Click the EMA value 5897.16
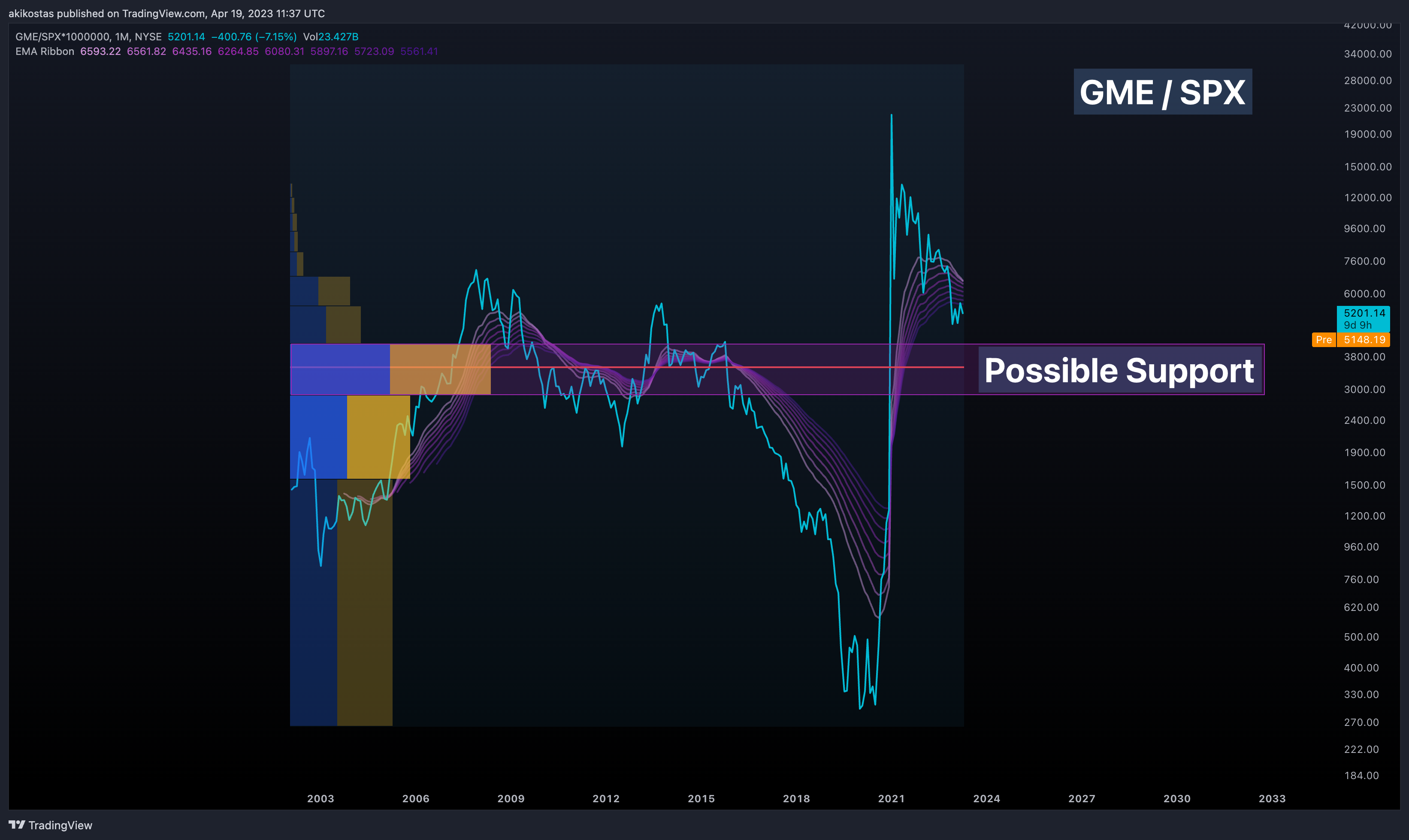Screen dimensions: 1409x840 tap(329, 51)
